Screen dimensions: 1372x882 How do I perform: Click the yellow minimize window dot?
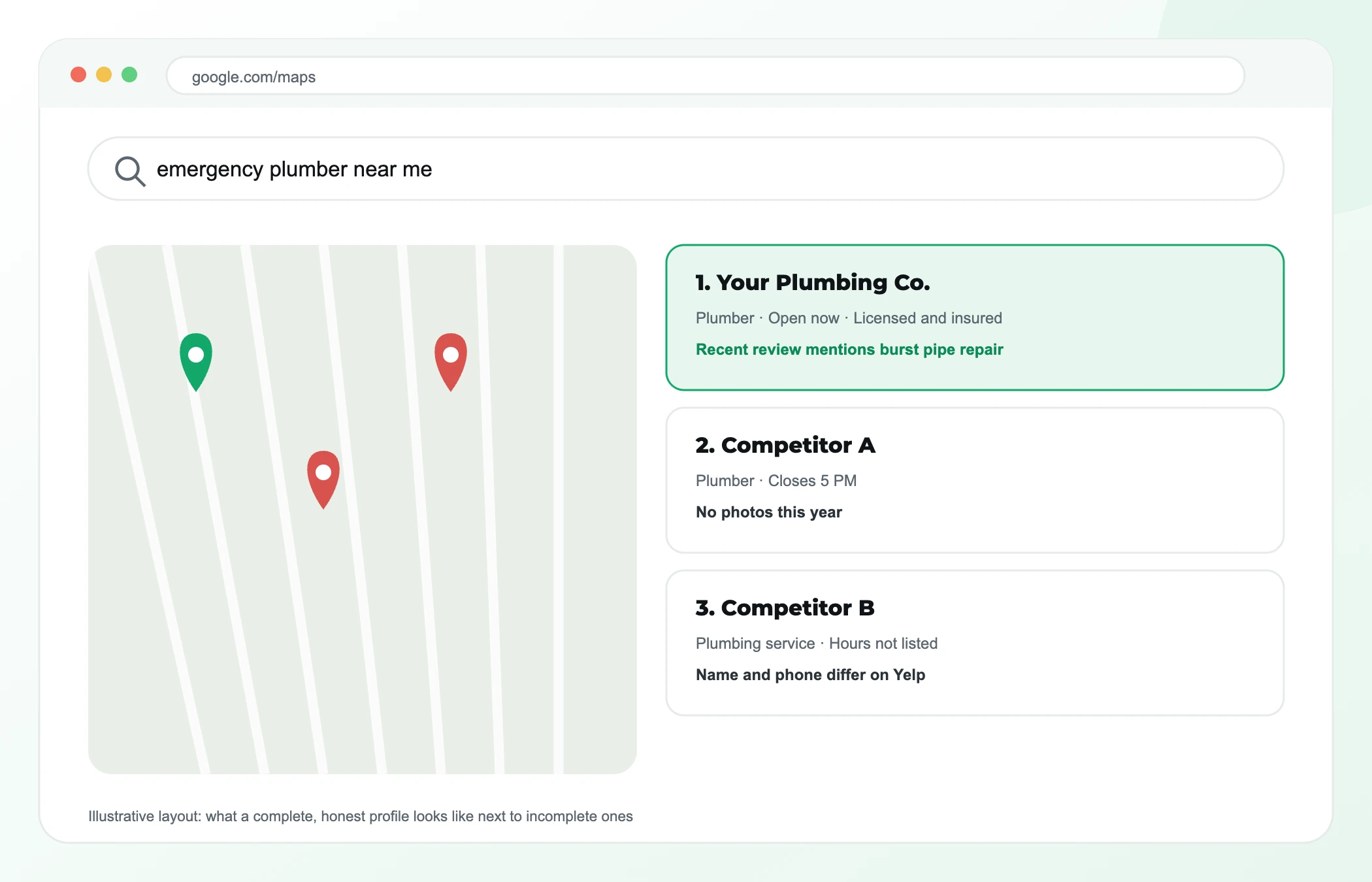tap(104, 74)
